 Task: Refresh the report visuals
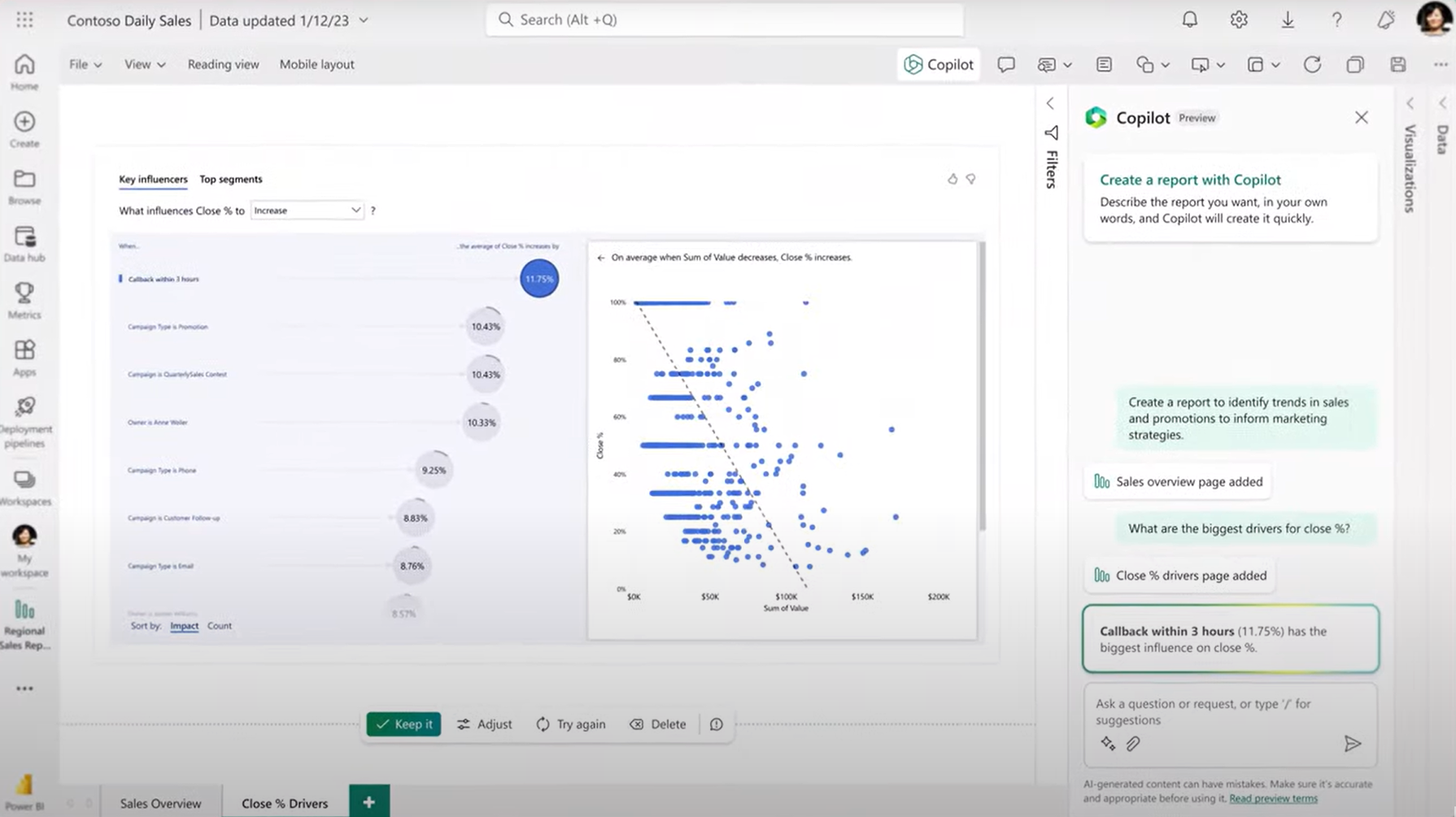(x=1312, y=64)
